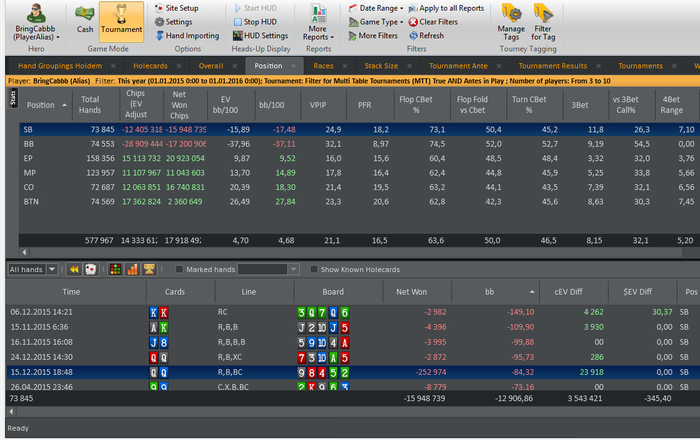Refresh the report
700x440 pixels.
pyautogui.click(x=426, y=36)
